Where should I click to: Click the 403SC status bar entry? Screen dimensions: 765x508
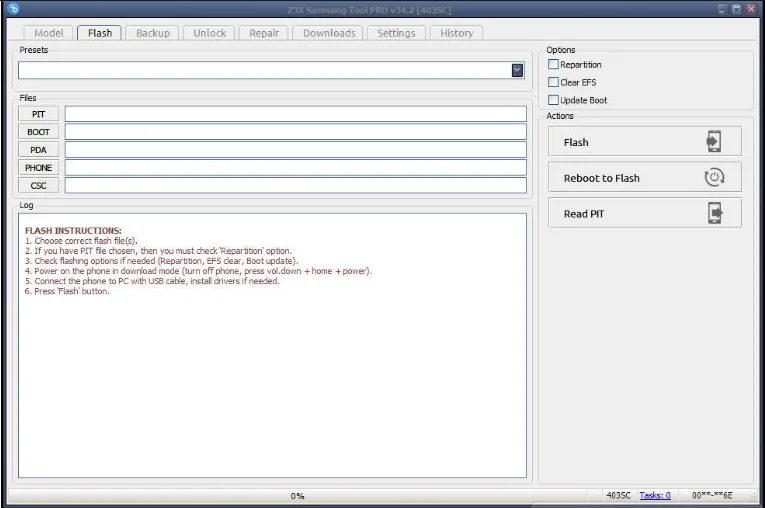618,495
